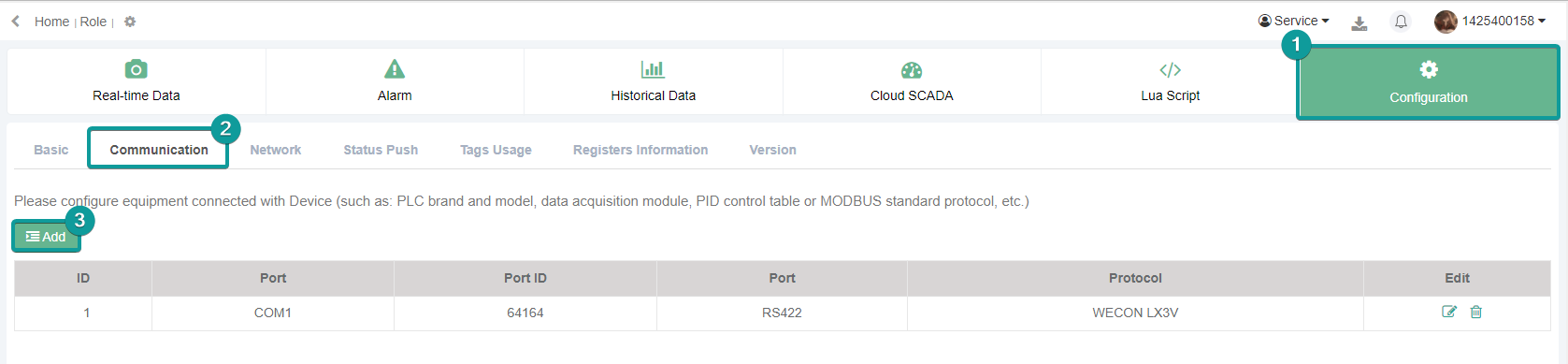This screenshot has height=364, width=1568.
Task: Delete the COM1 row with trash icon
Action: (1476, 312)
